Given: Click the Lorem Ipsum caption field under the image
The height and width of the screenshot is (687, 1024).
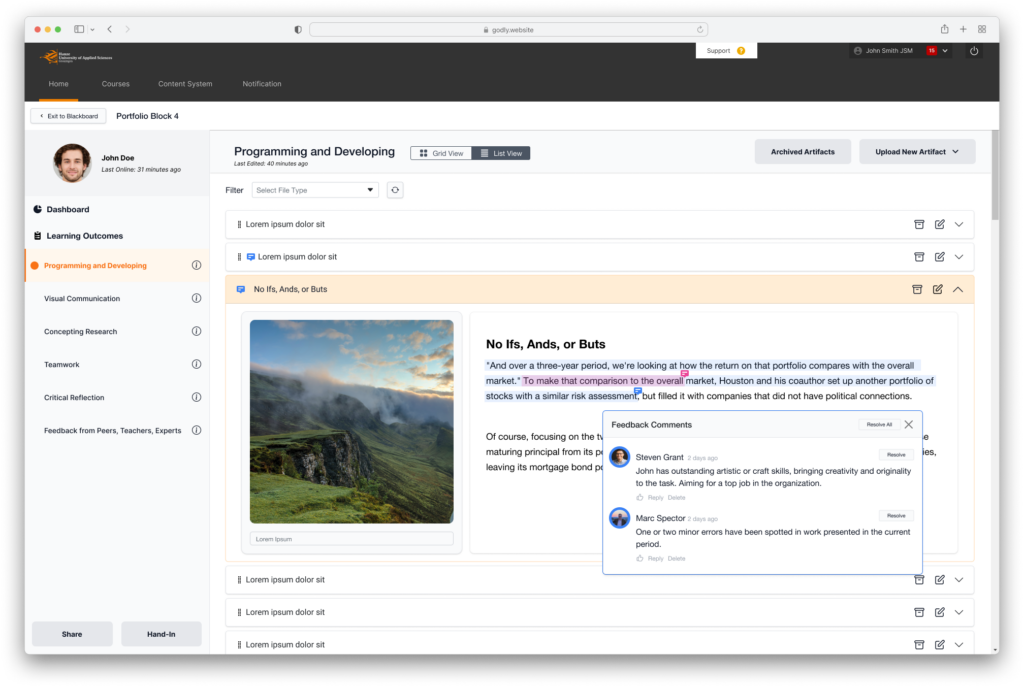Looking at the screenshot, I should [351, 539].
